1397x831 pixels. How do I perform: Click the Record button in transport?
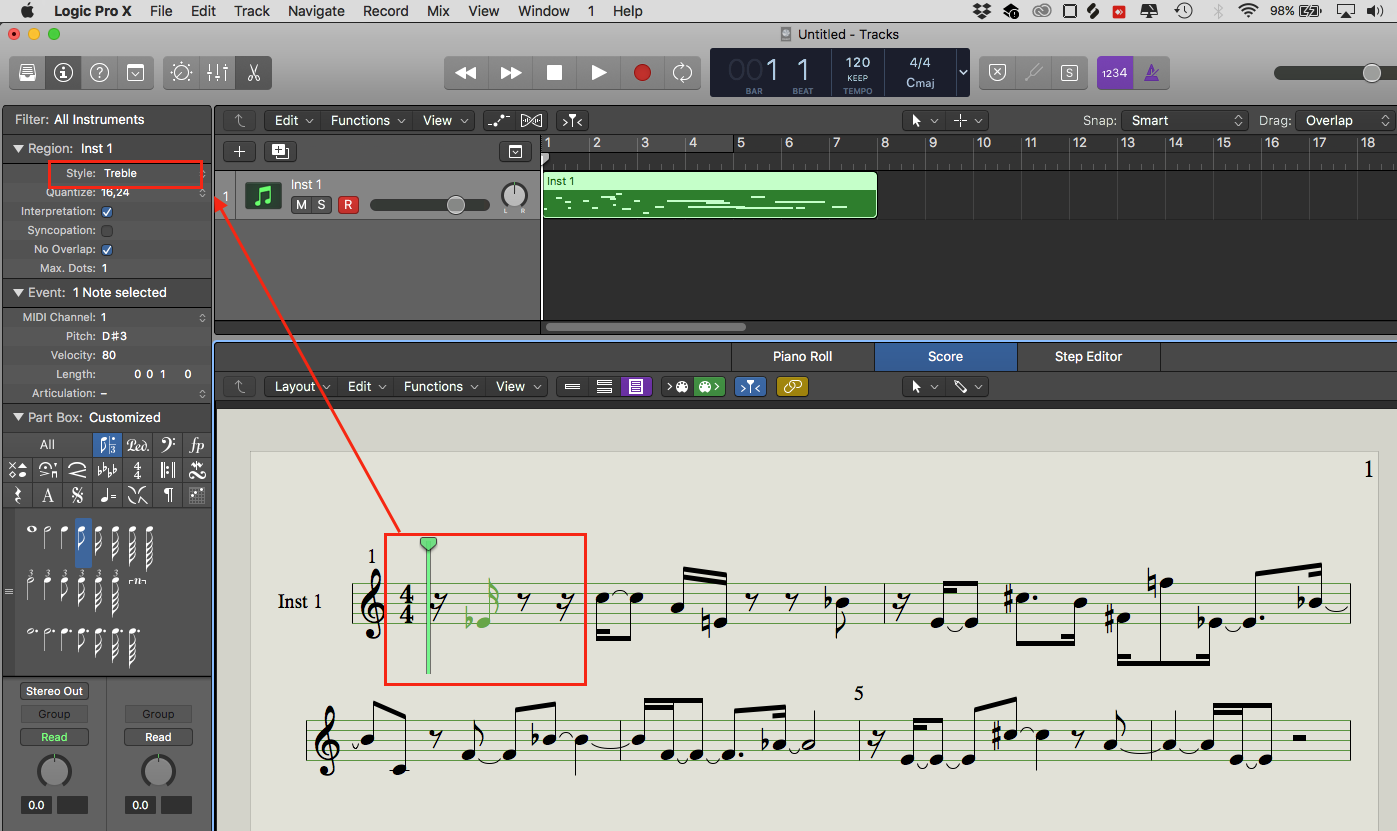coord(642,73)
